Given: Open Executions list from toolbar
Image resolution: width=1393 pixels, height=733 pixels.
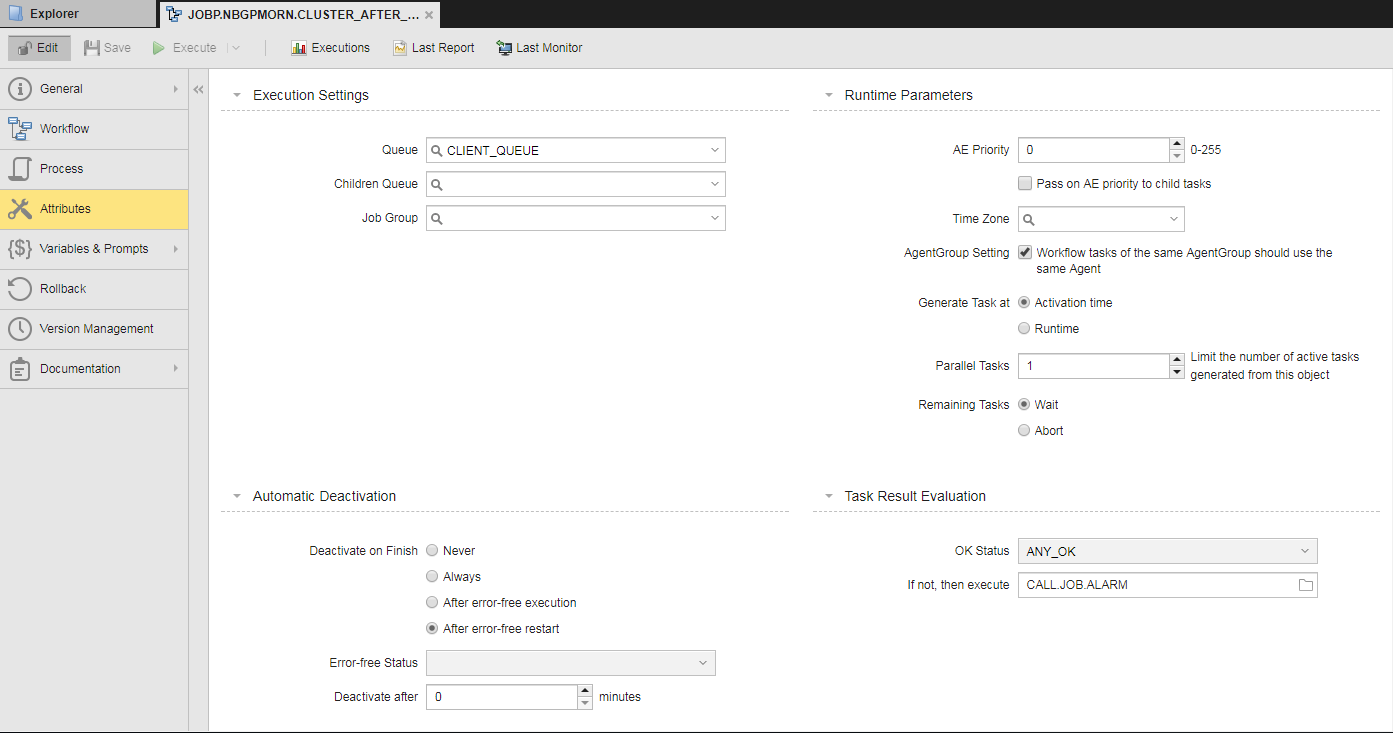Looking at the screenshot, I should [x=330, y=48].
